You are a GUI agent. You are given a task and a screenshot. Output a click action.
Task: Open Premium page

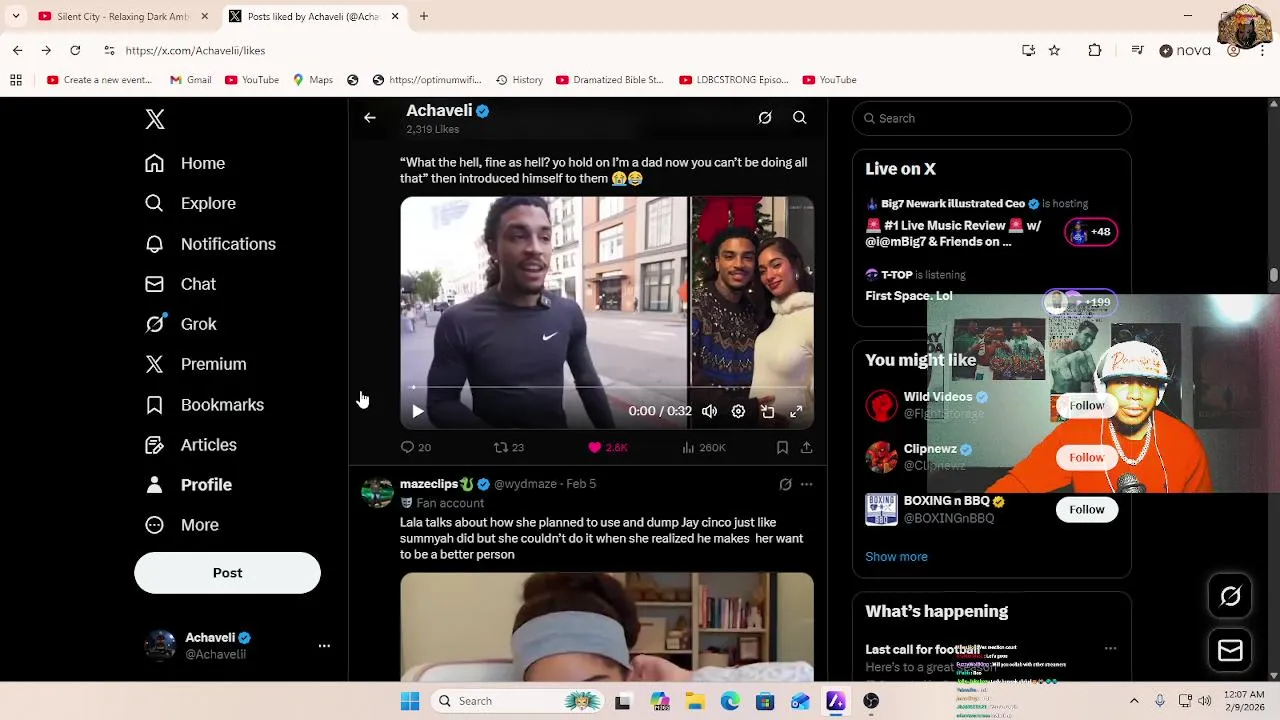click(195, 364)
